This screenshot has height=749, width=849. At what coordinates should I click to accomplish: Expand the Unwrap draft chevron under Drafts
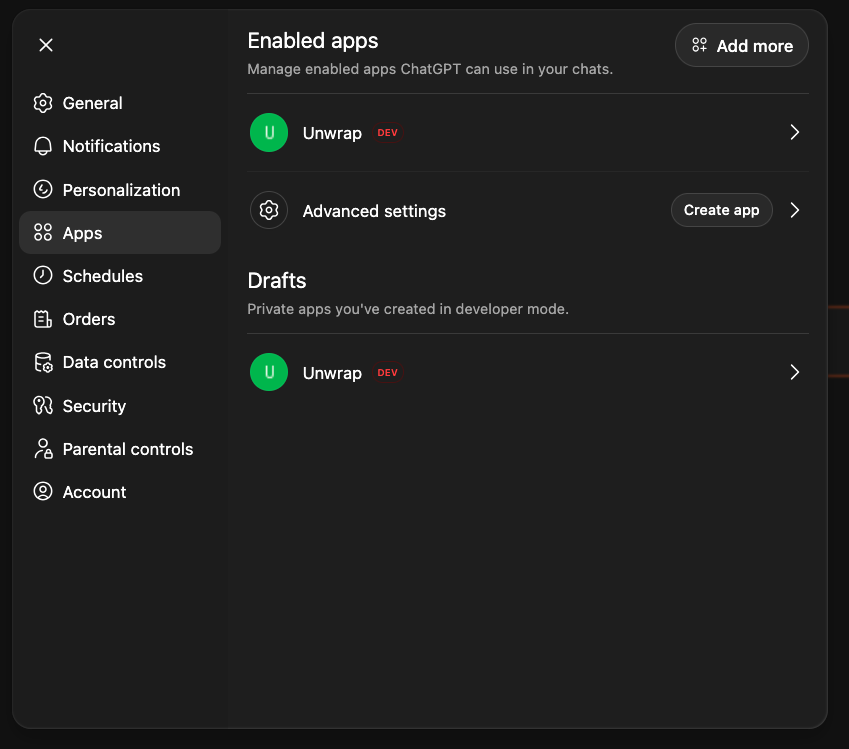(x=795, y=372)
